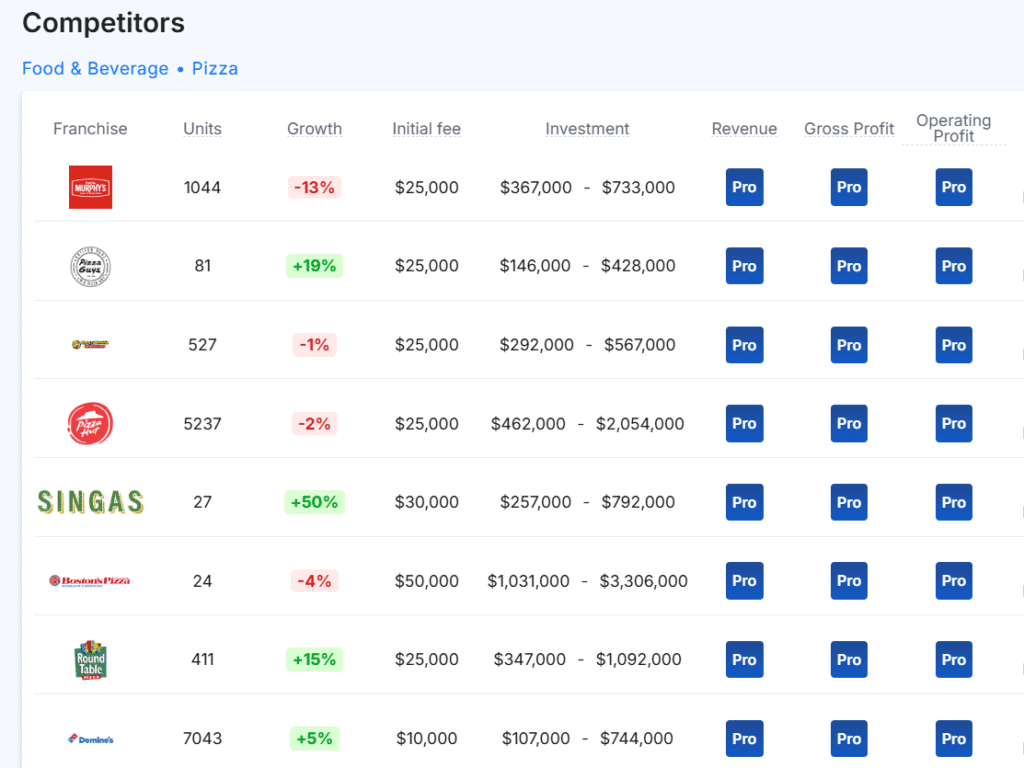Viewport: 1024px width, 768px height.
Task: Unlock Operating Profit Pro badge in Round Table row
Action: click(x=953, y=660)
